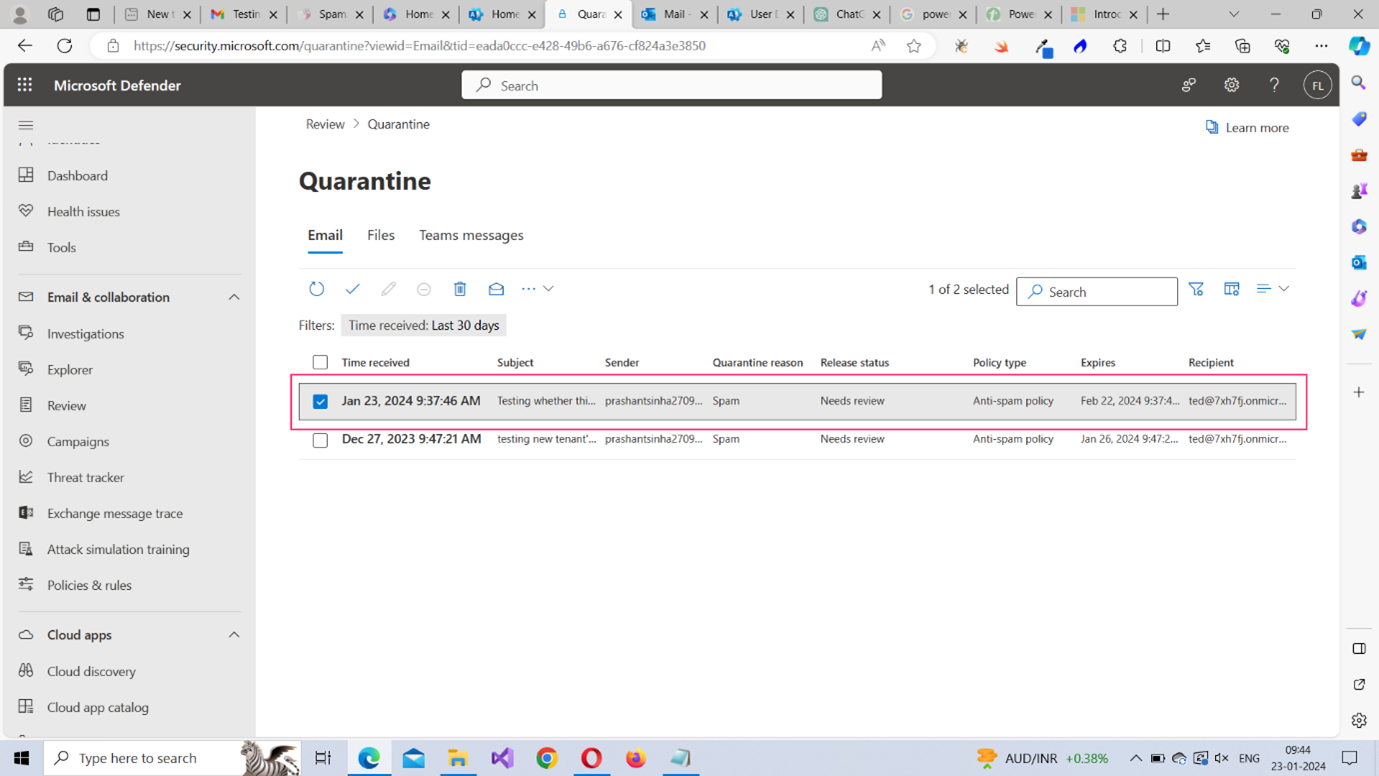Open the Learn more link
Image resolution: width=1379 pixels, height=776 pixels.
click(x=1247, y=128)
